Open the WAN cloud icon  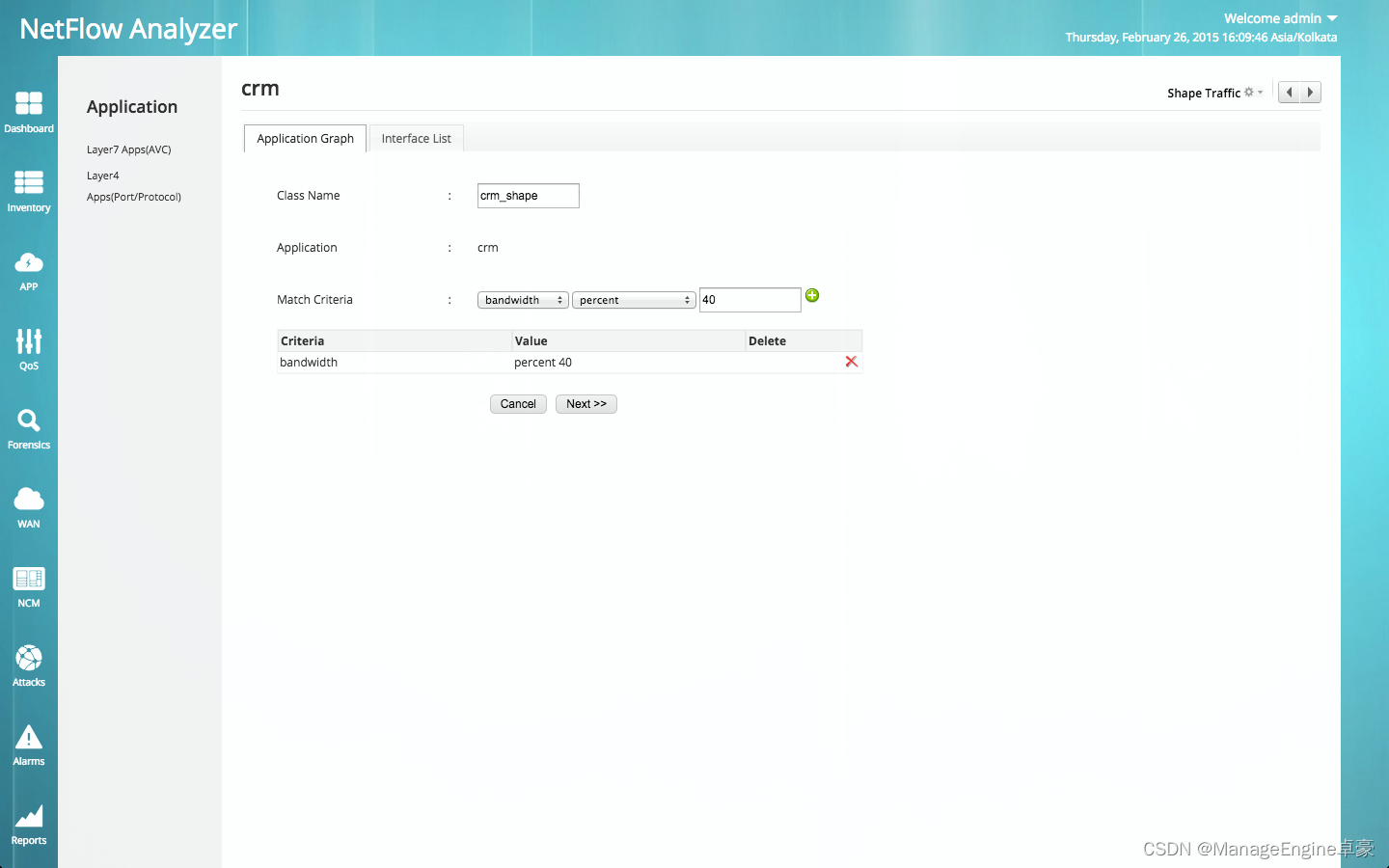click(x=29, y=499)
